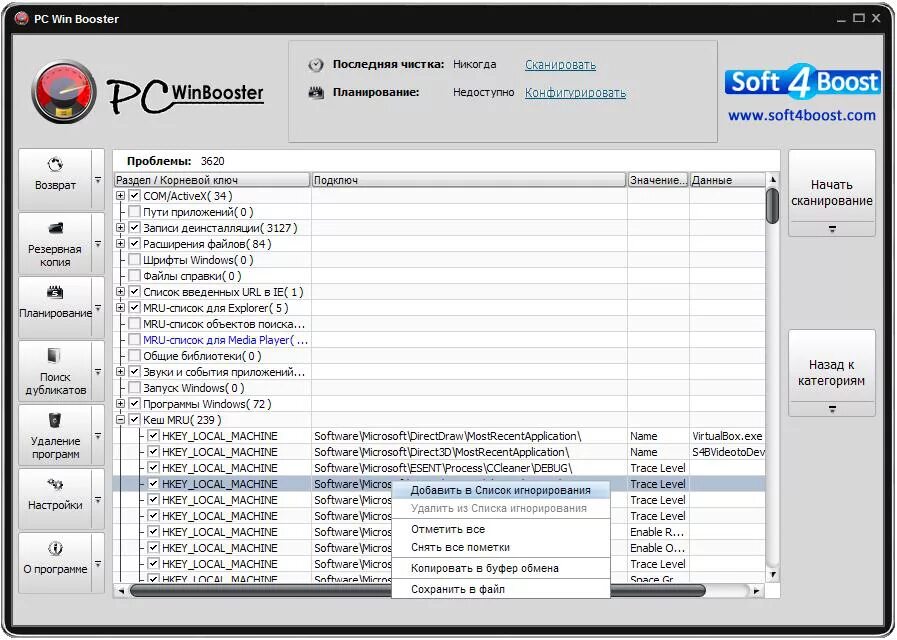897x640 pixels.
Task: Enable the Шрифты Windows checkbox
Action: [134, 259]
